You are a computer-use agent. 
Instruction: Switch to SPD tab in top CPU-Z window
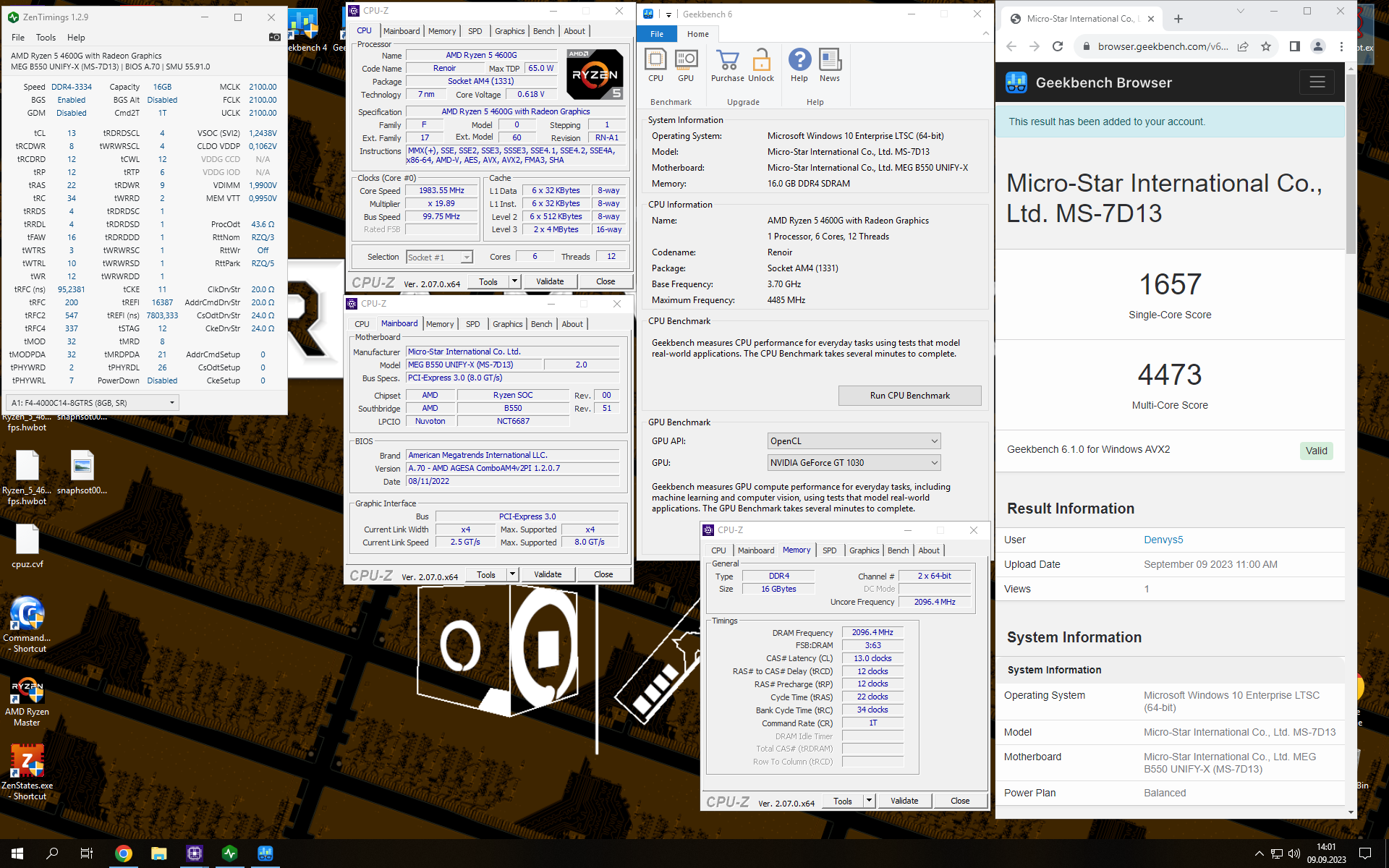coord(475,31)
